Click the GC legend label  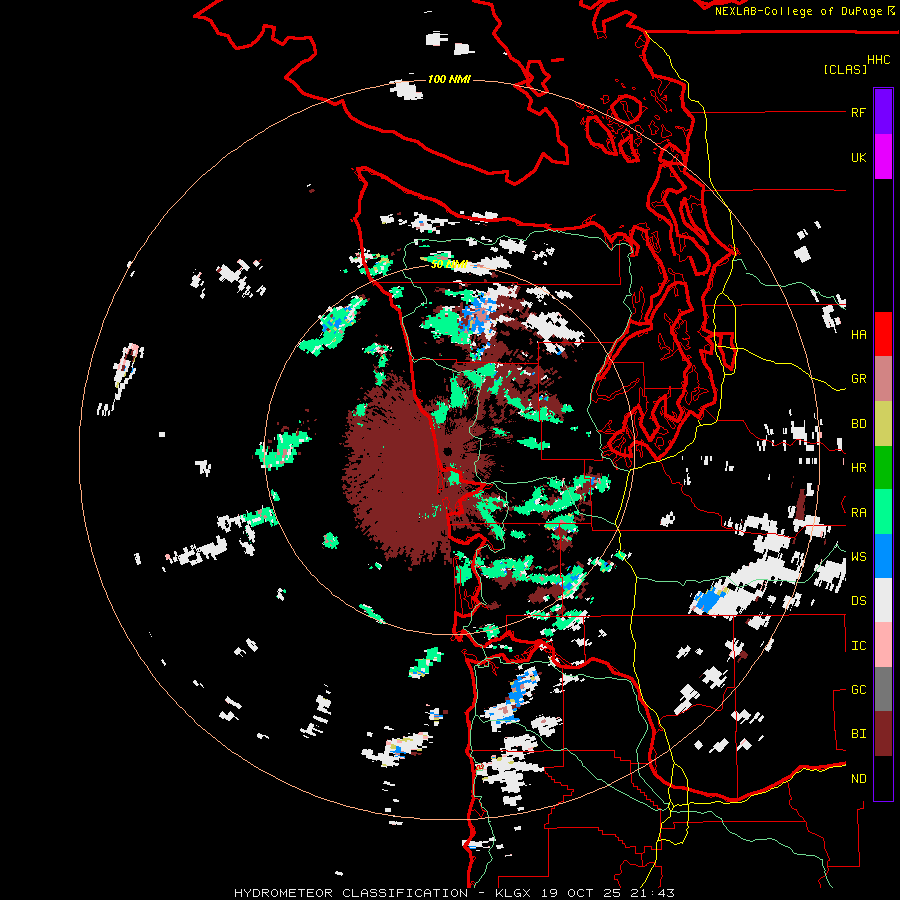858,690
